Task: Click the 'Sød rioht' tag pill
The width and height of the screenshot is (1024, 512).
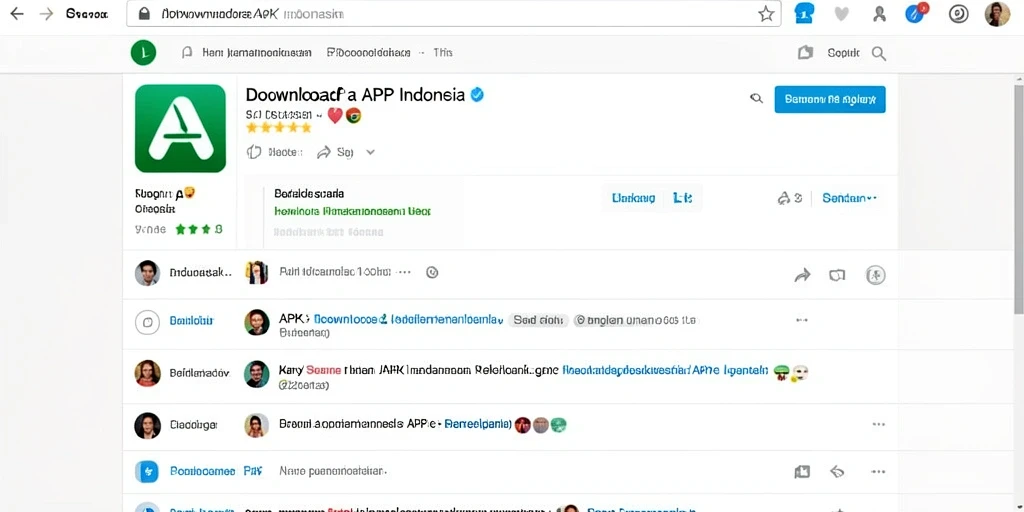Action: point(538,321)
